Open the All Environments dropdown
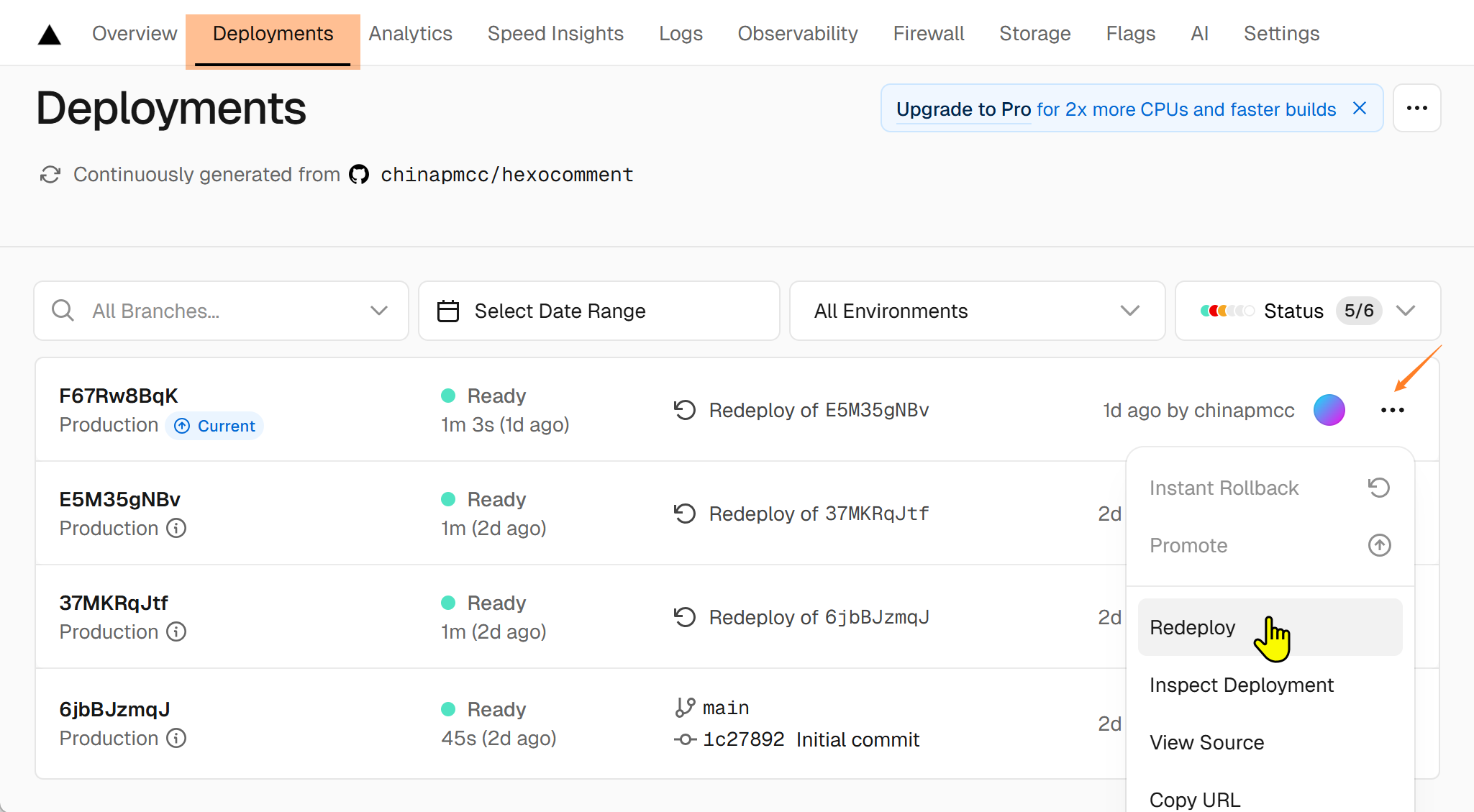Screen dimensions: 1474x812 tap(976, 311)
